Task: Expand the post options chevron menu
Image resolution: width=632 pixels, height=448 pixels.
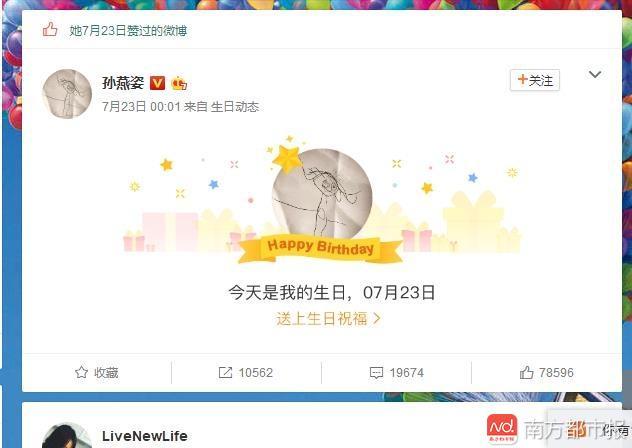Action: point(595,74)
